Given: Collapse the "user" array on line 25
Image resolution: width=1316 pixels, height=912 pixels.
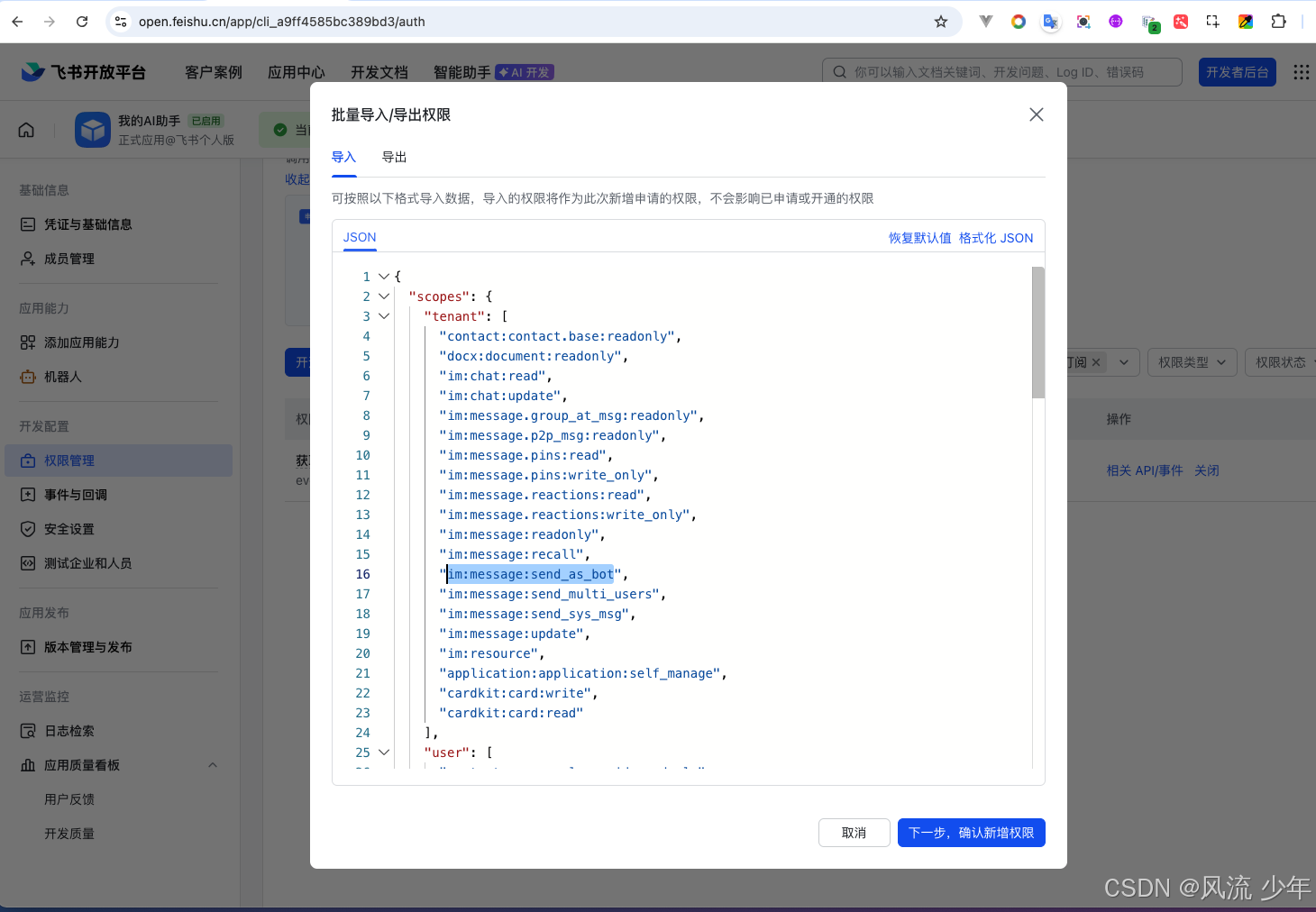Looking at the screenshot, I should point(384,752).
